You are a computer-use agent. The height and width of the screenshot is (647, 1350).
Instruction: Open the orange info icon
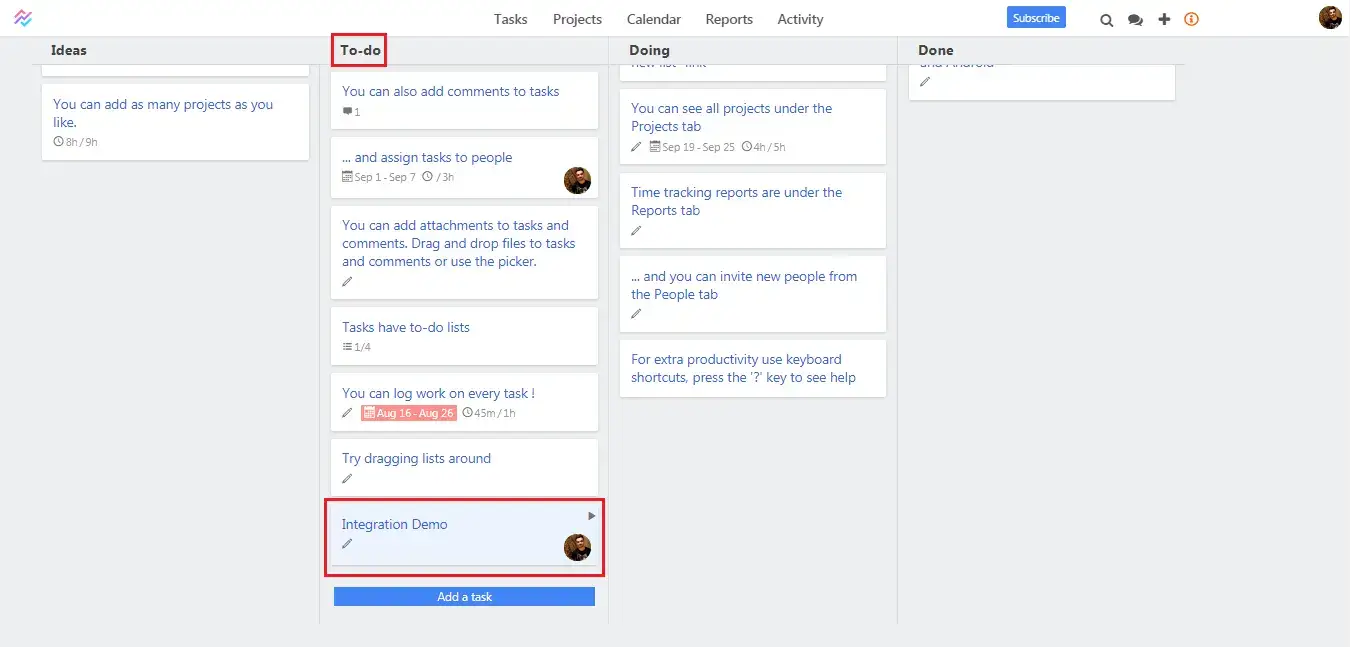(1191, 19)
